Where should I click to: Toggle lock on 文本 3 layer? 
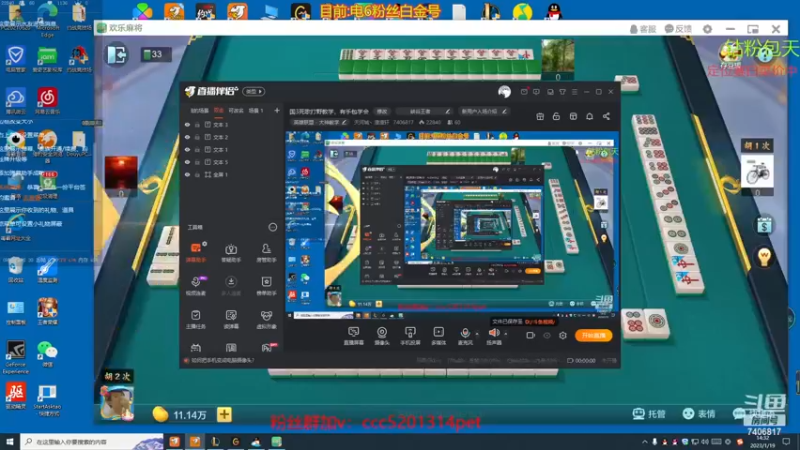coord(197,124)
